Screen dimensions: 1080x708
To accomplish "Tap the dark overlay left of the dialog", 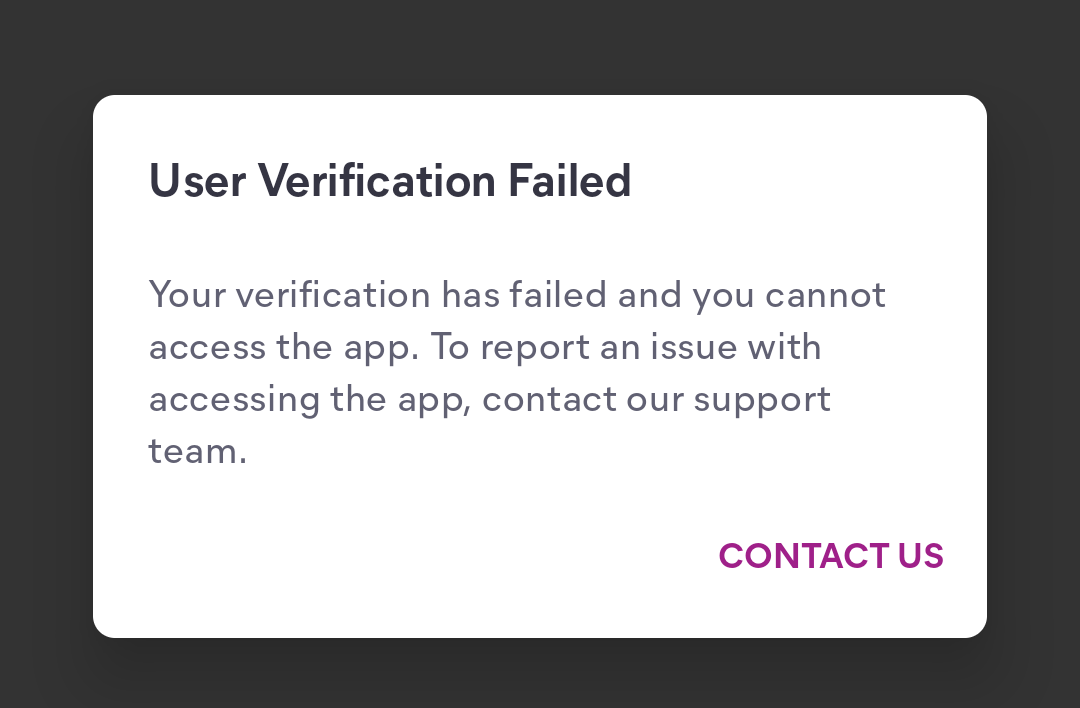I will (x=45, y=366).
